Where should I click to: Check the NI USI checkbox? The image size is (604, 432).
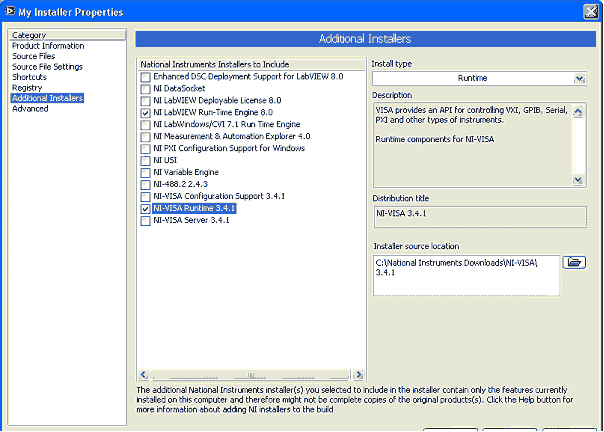pos(145,161)
